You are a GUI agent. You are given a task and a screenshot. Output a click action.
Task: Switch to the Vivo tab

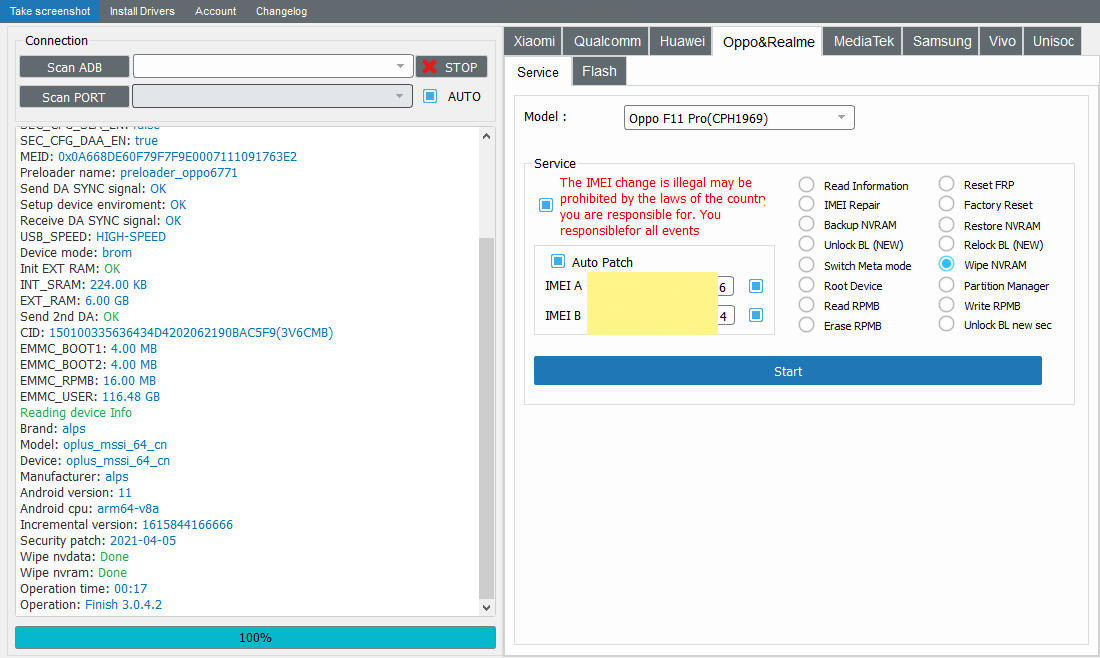[1002, 41]
